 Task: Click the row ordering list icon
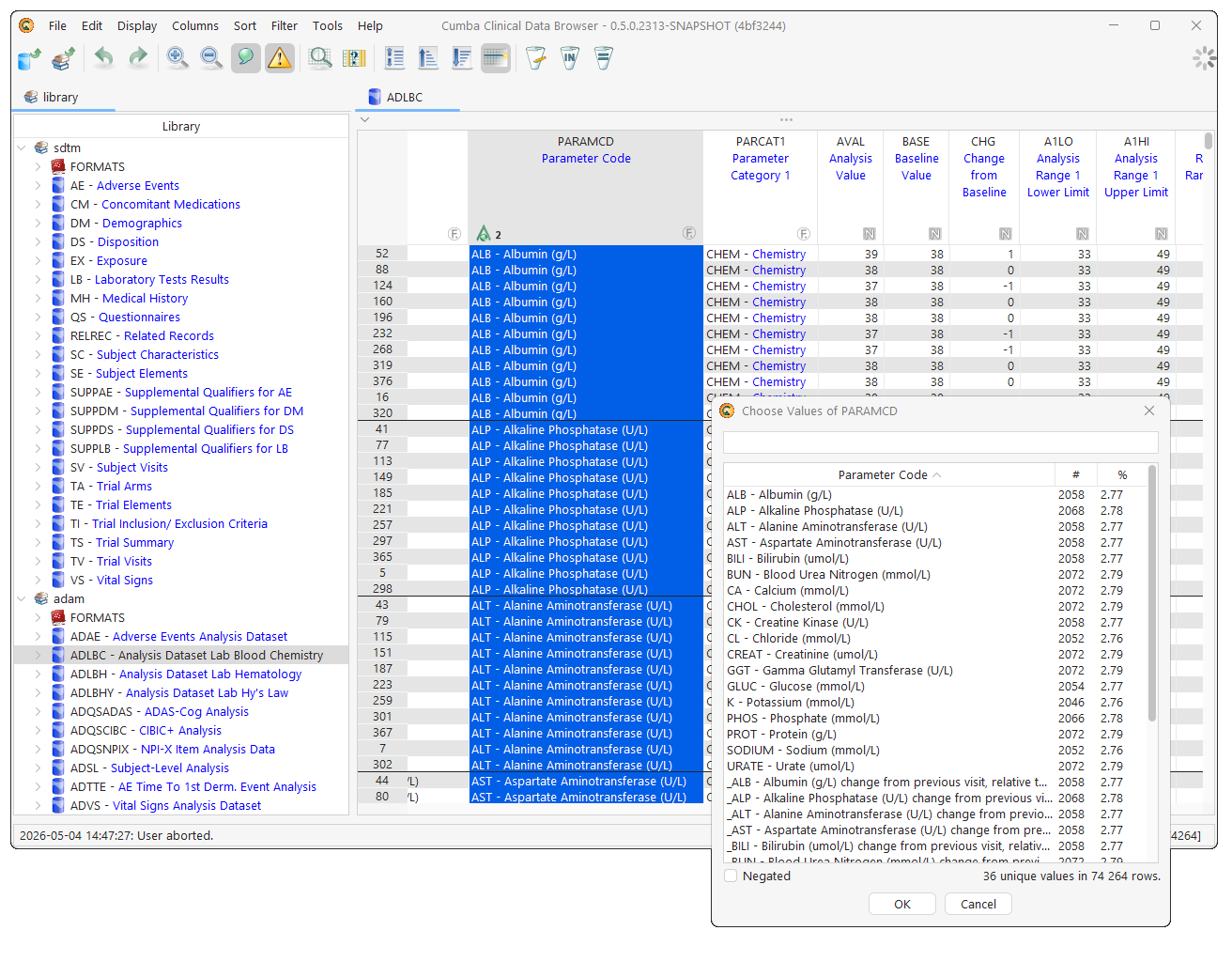[394, 58]
